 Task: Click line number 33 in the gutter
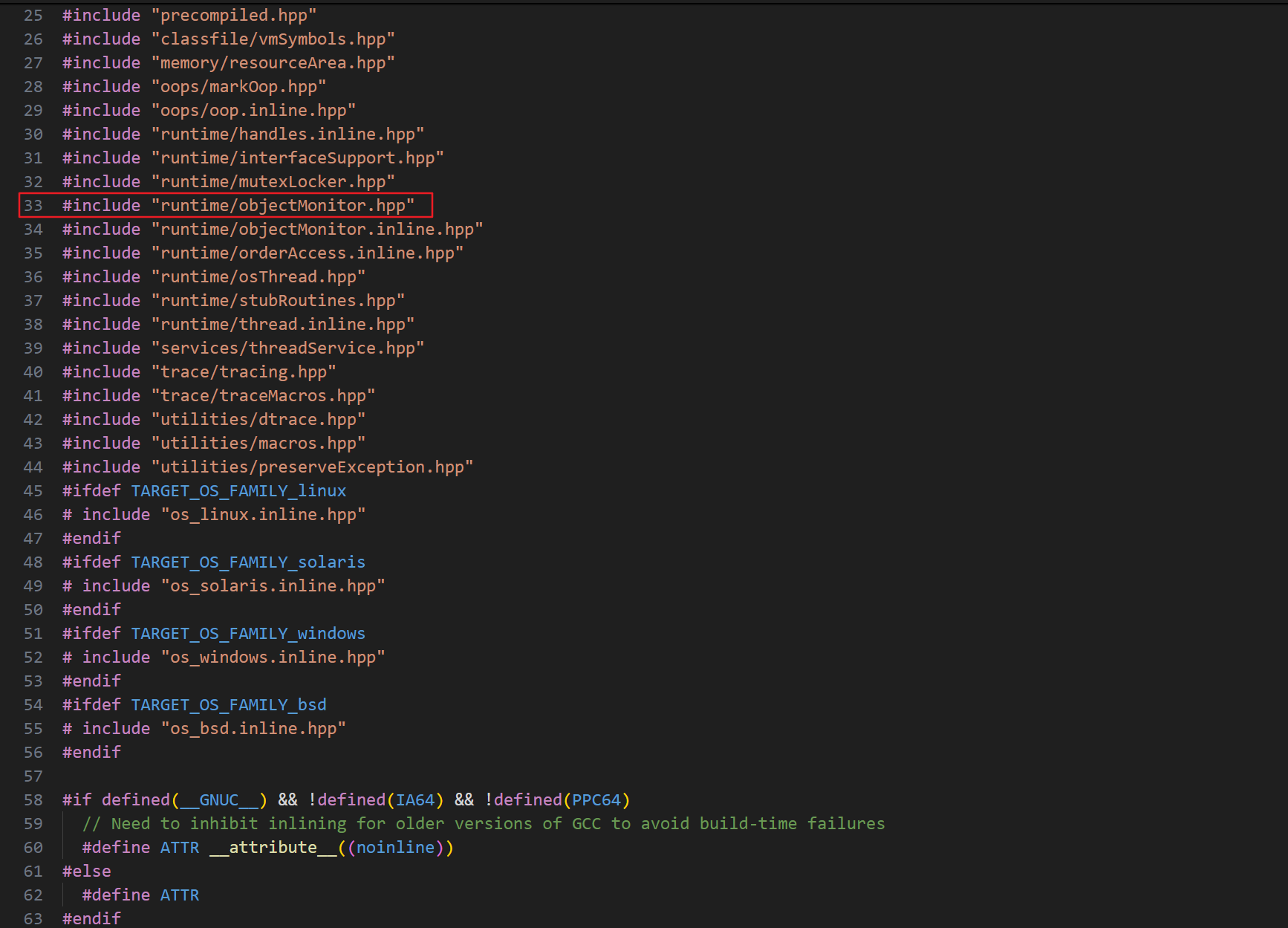point(33,206)
